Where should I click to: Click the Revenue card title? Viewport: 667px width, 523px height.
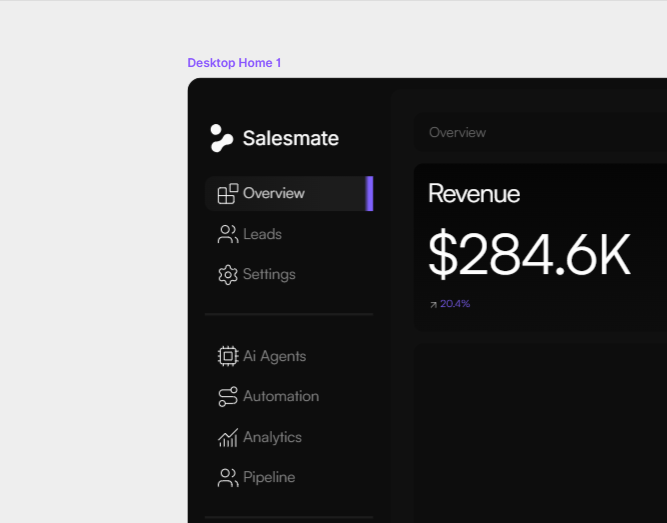[x=474, y=194]
